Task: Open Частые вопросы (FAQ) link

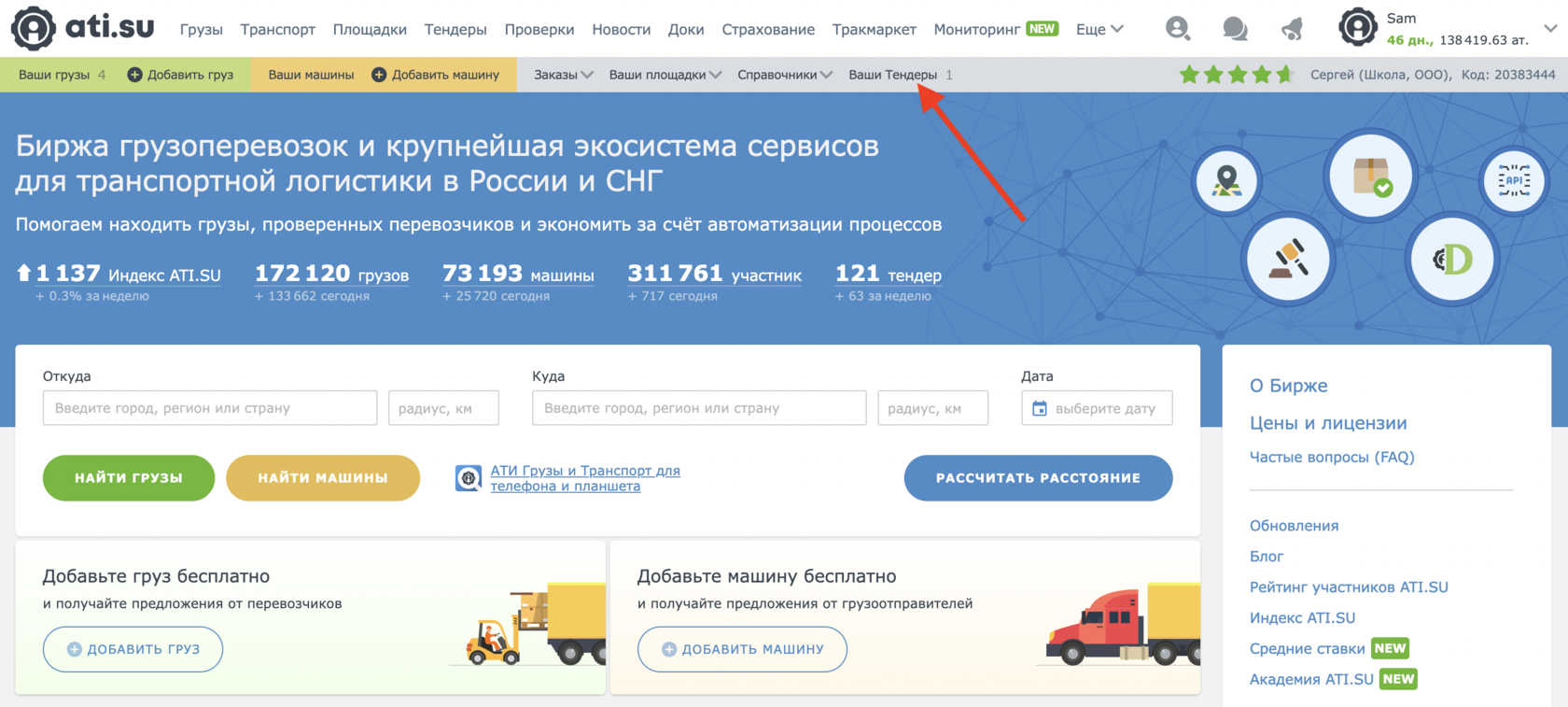Action: point(1332,457)
